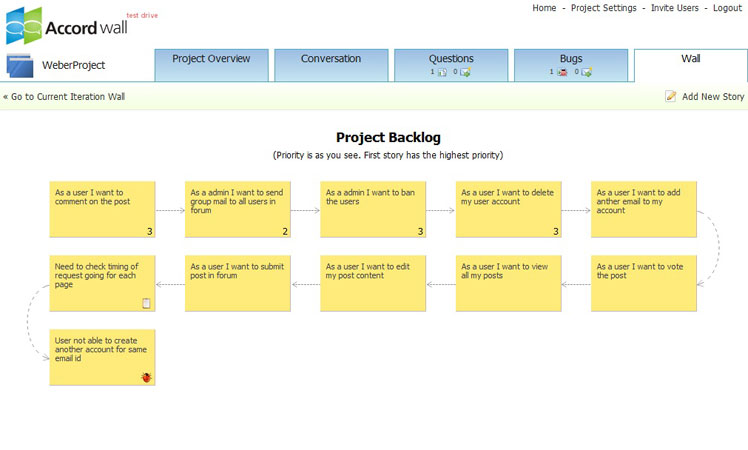Open the 'ban the users' story card
The image size is (748, 450).
(x=373, y=209)
